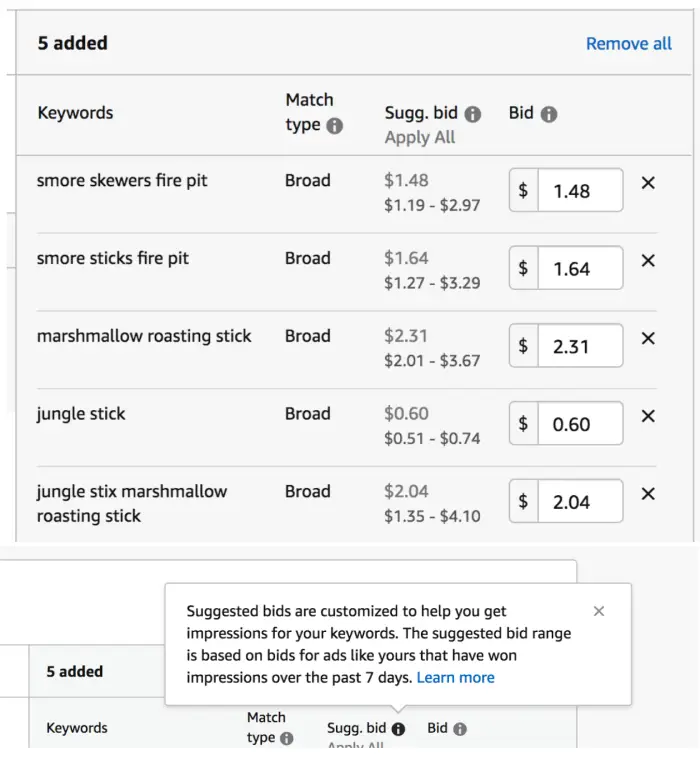Click the Match type info icon in bottom table
The image size is (700, 757).
pyautogui.click(x=287, y=739)
